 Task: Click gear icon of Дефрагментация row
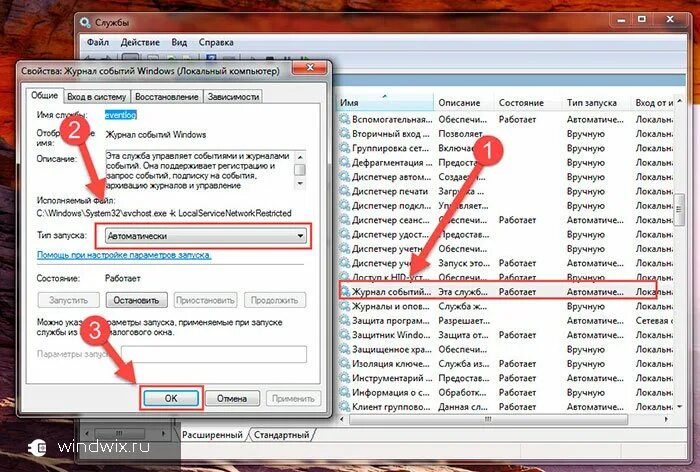click(x=344, y=162)
